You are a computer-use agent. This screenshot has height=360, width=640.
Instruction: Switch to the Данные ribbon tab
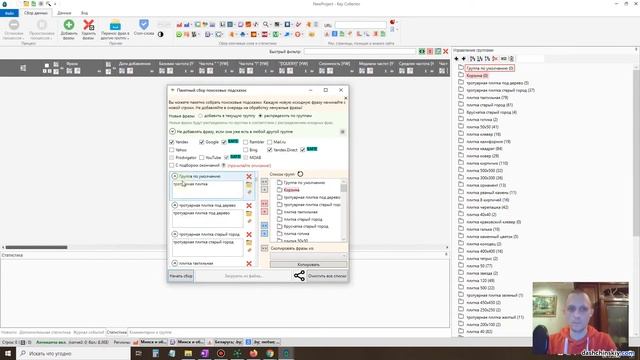64,13
